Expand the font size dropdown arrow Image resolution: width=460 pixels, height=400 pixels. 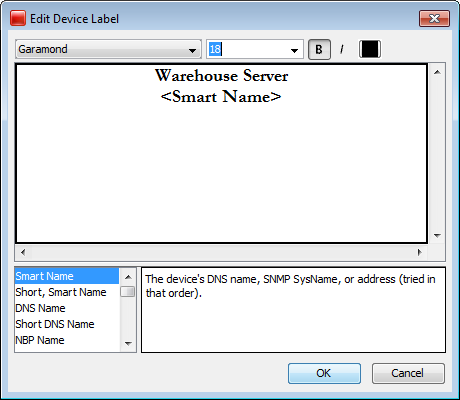(x=294, y=50)
